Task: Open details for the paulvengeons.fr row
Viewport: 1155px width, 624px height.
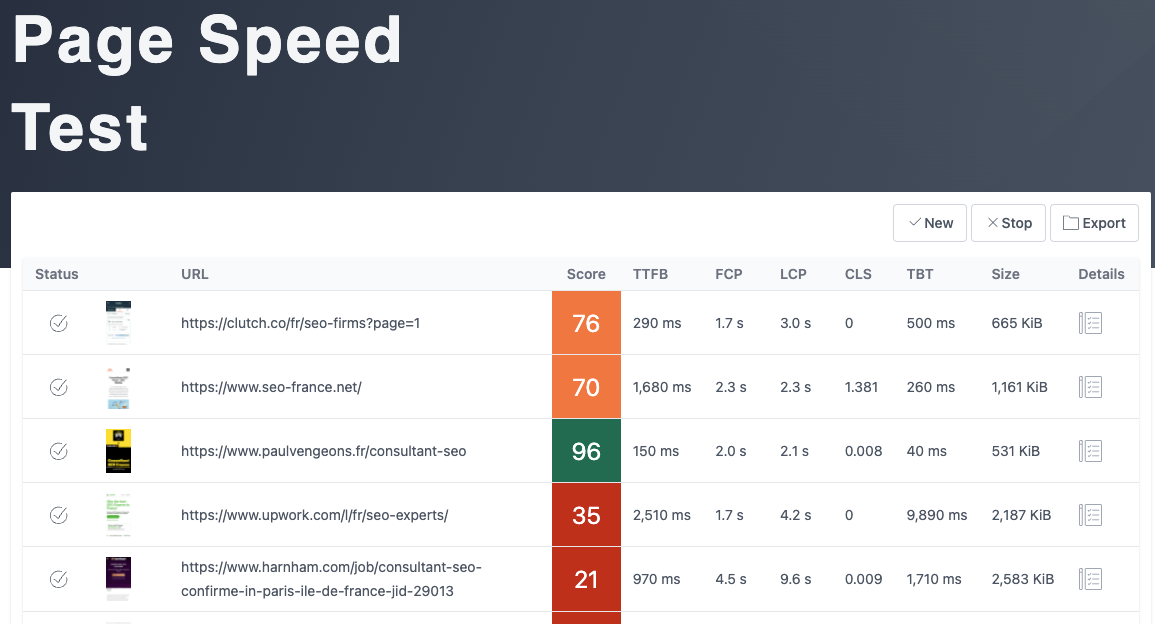Action: [1090, 451]
